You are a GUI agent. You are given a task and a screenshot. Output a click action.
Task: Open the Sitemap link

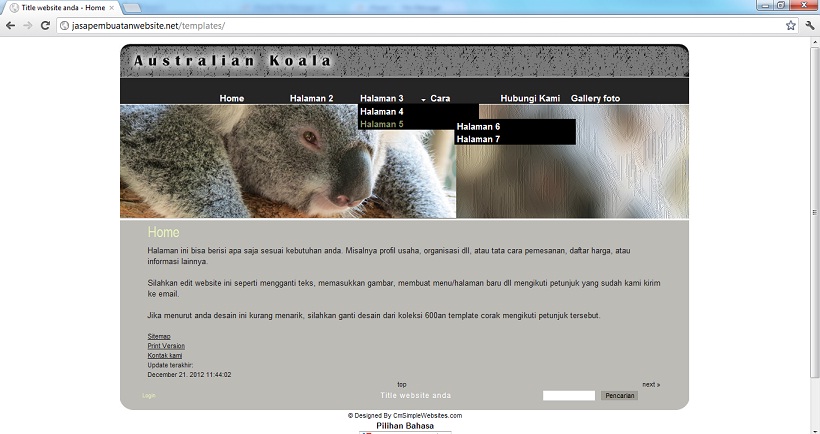coord(159,336)
